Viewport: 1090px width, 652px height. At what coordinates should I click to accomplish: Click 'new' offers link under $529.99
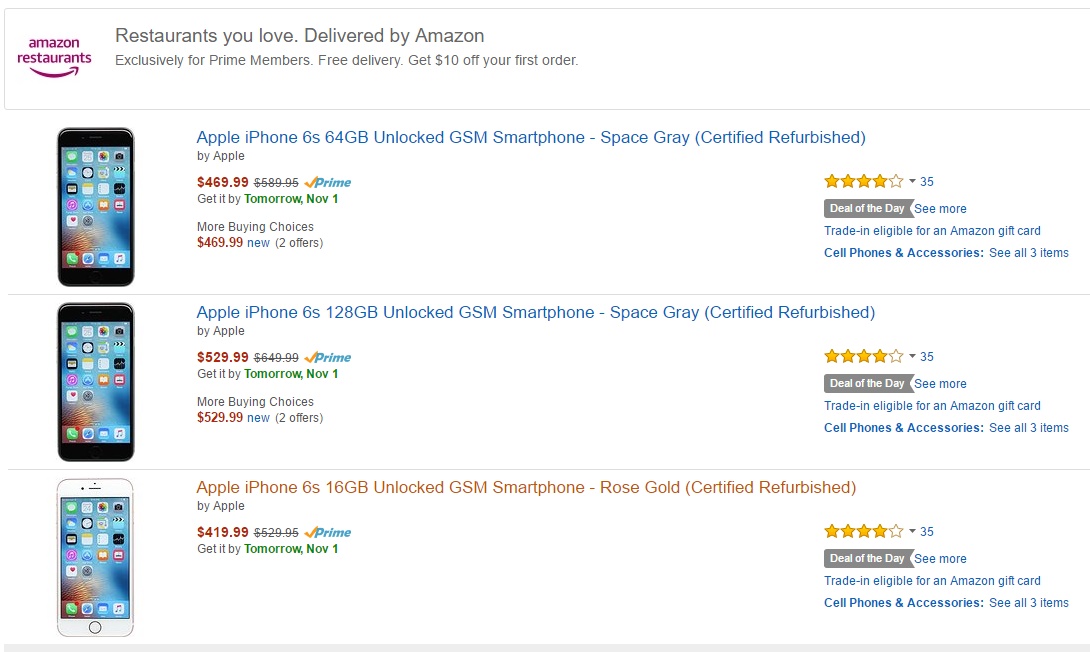tap(258, 418)
